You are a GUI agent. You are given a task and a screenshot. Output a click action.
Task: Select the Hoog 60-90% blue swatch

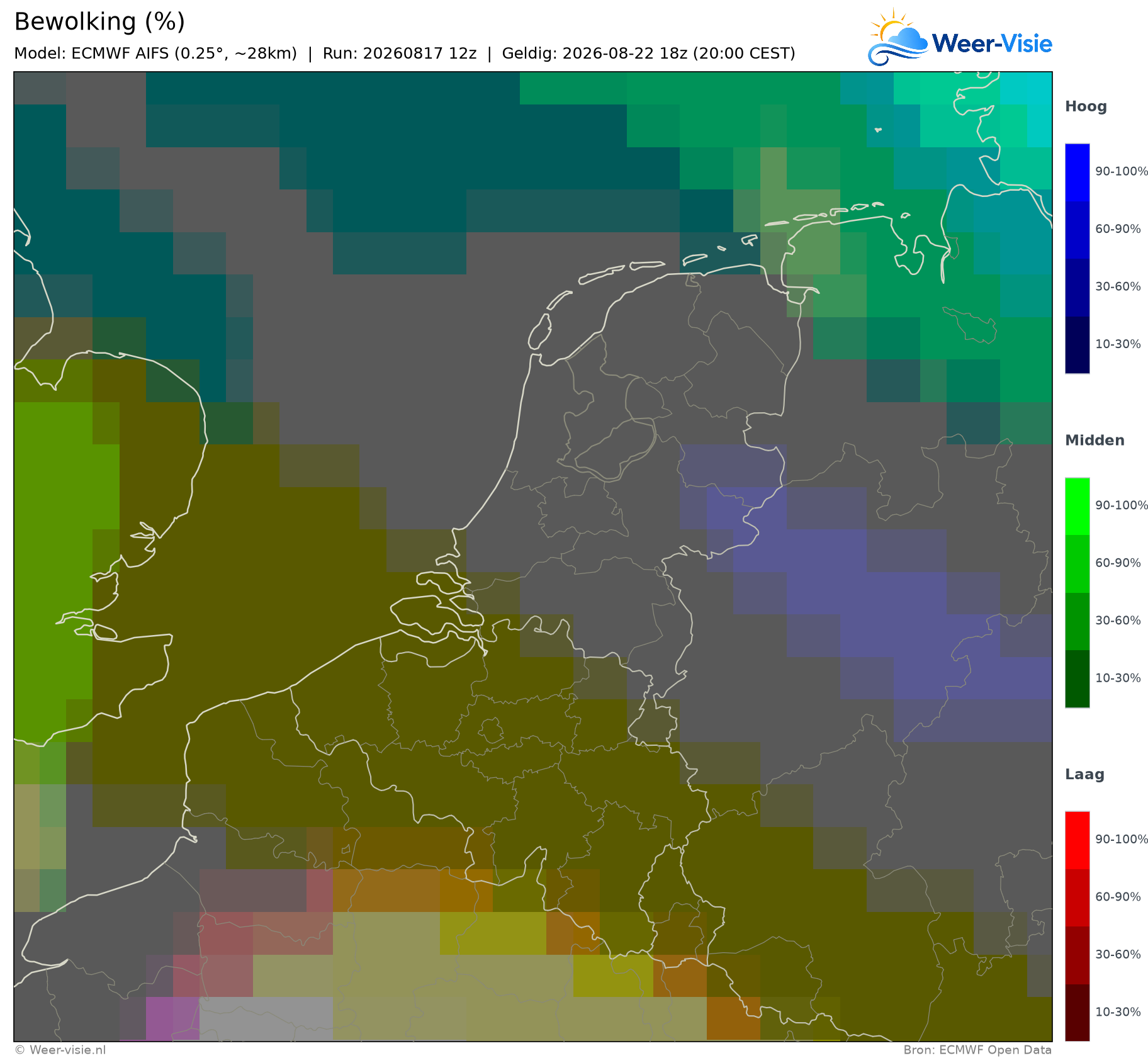(x=1077, y=230)
